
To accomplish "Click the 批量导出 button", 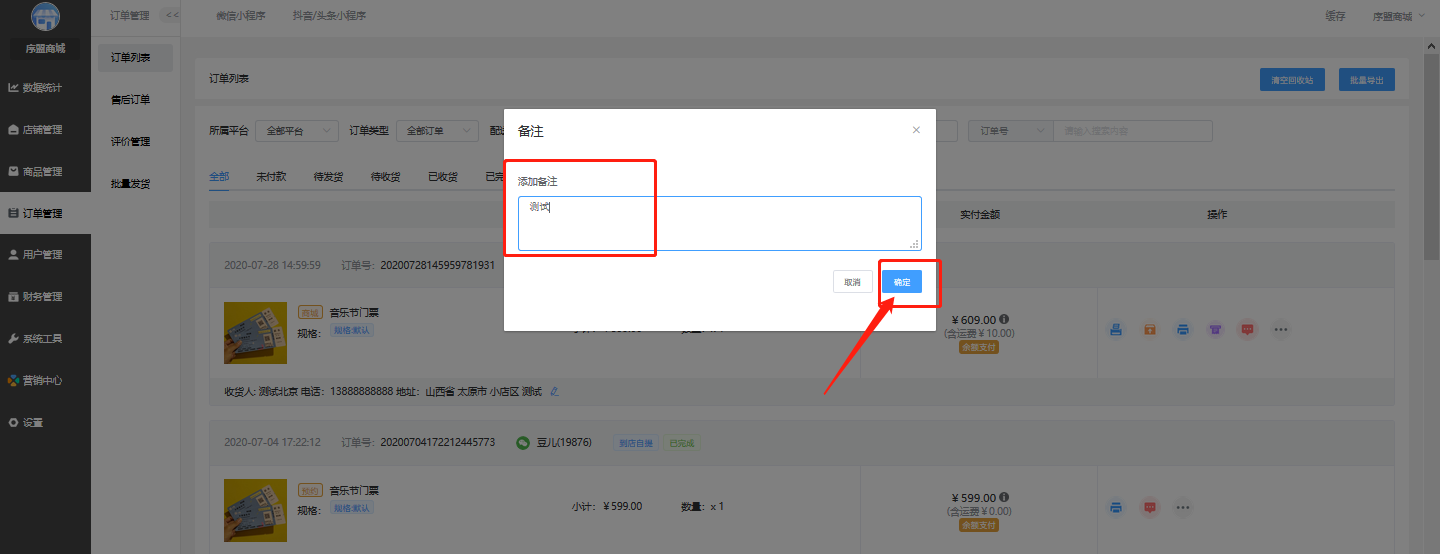I will [1367, 80].
